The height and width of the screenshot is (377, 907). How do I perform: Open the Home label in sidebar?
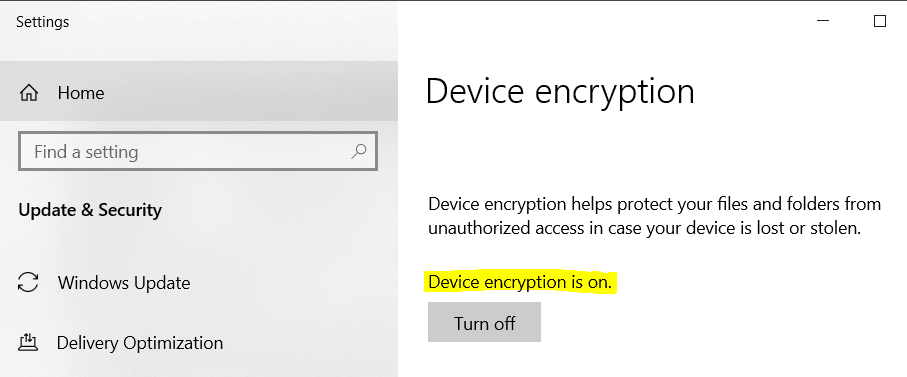coord(81,93)
